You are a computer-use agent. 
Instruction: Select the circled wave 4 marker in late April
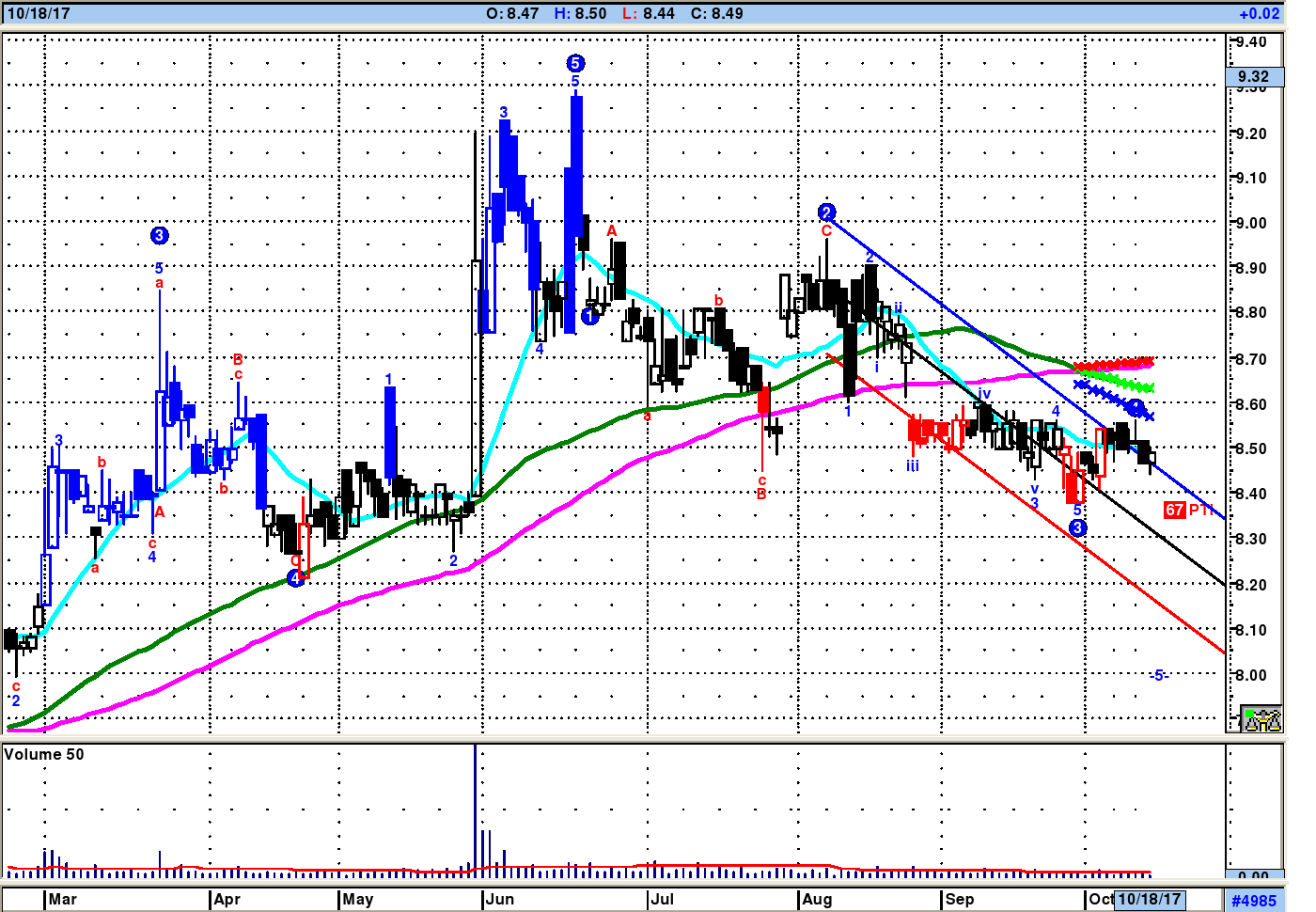click(x=295, y=577)
